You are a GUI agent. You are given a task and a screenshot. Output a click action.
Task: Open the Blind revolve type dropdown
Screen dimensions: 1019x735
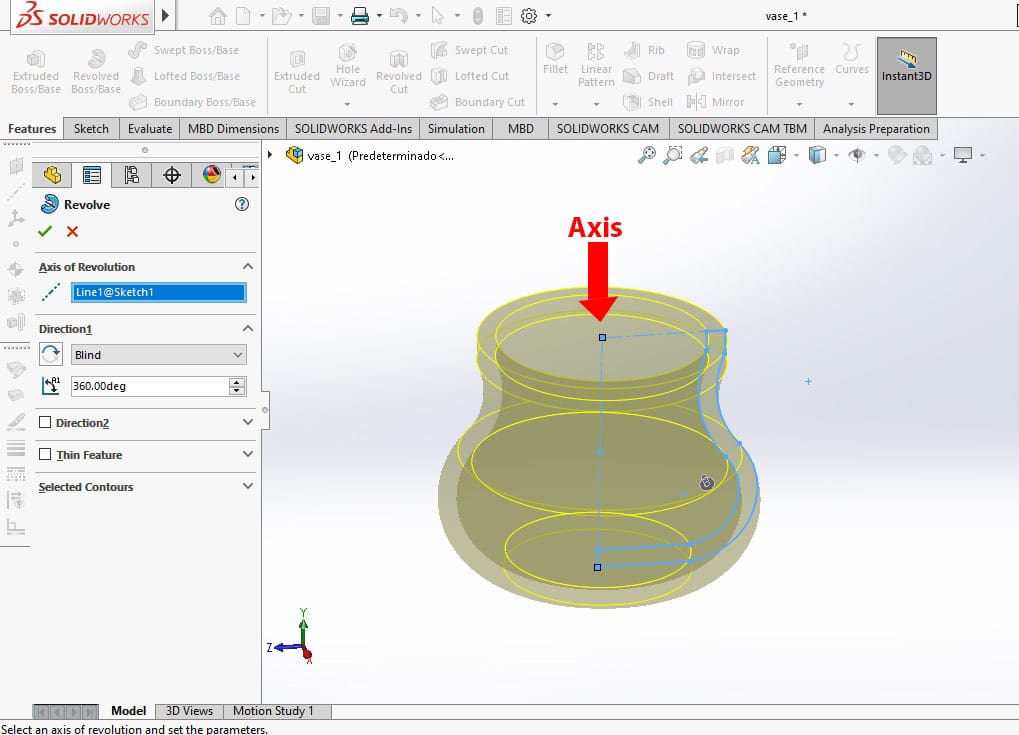[x=158, y=355]
